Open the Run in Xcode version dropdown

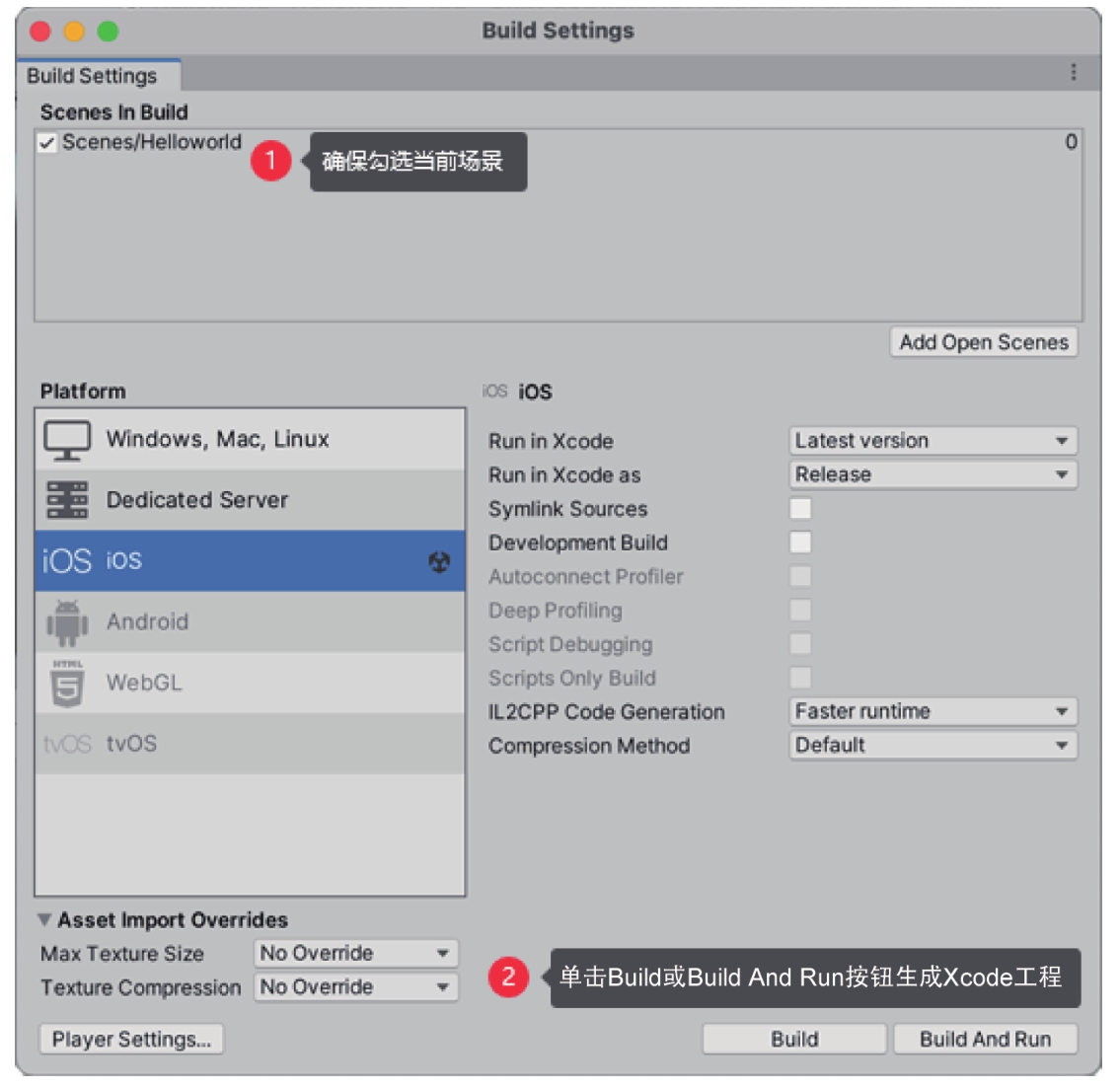tap(933, 441)
